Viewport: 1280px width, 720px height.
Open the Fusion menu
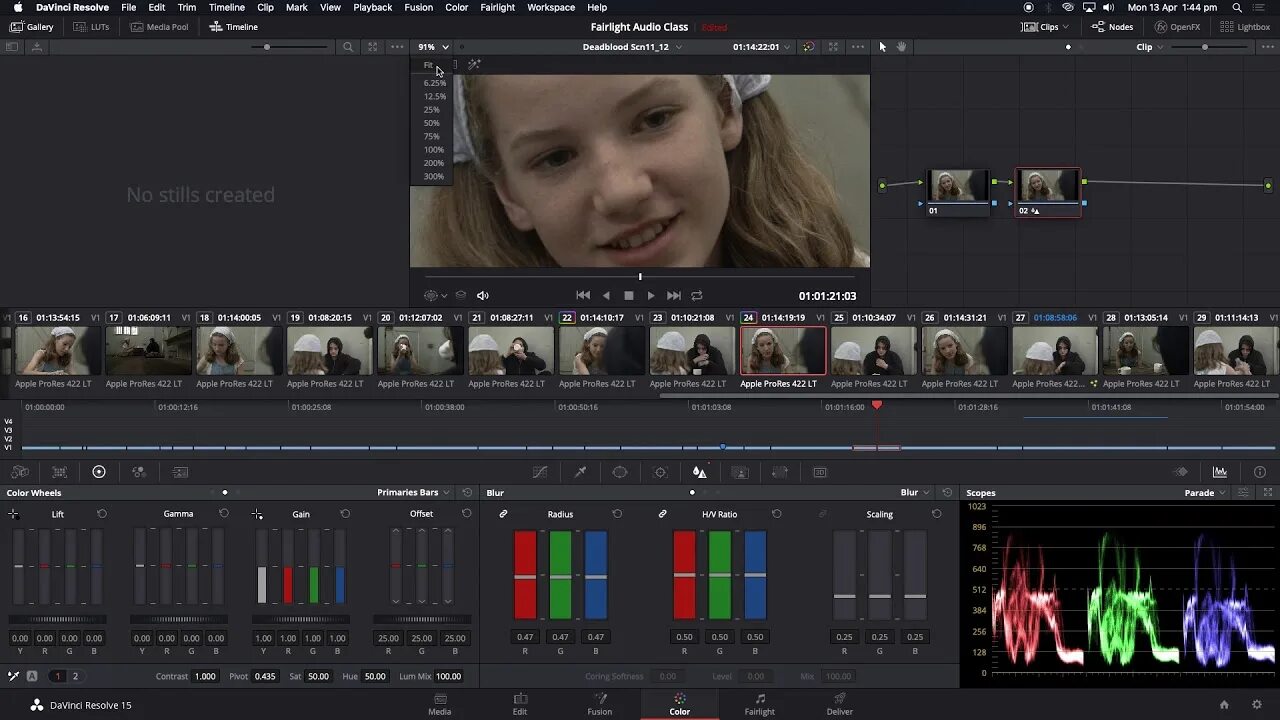click(418, 7)
